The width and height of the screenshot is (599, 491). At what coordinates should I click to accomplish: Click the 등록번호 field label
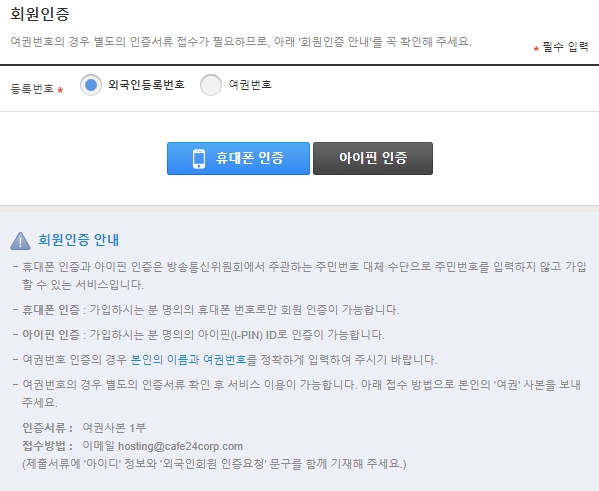[x=32, y=89]
